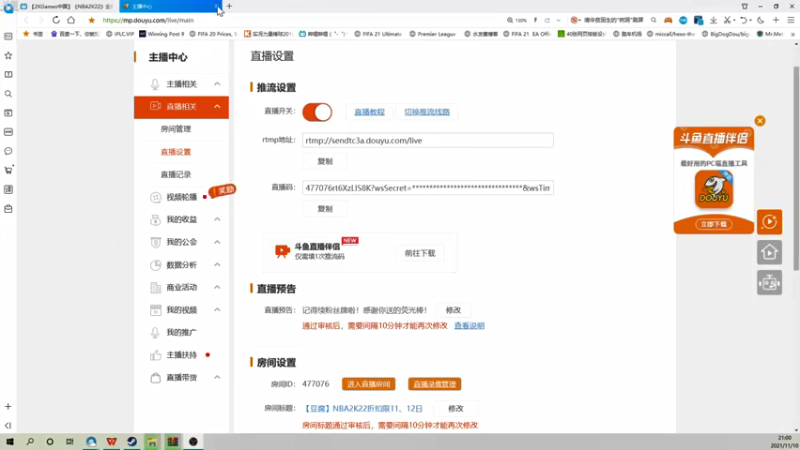Click the 斗鱼直播伴侣 video camera icon

(282, 251)
